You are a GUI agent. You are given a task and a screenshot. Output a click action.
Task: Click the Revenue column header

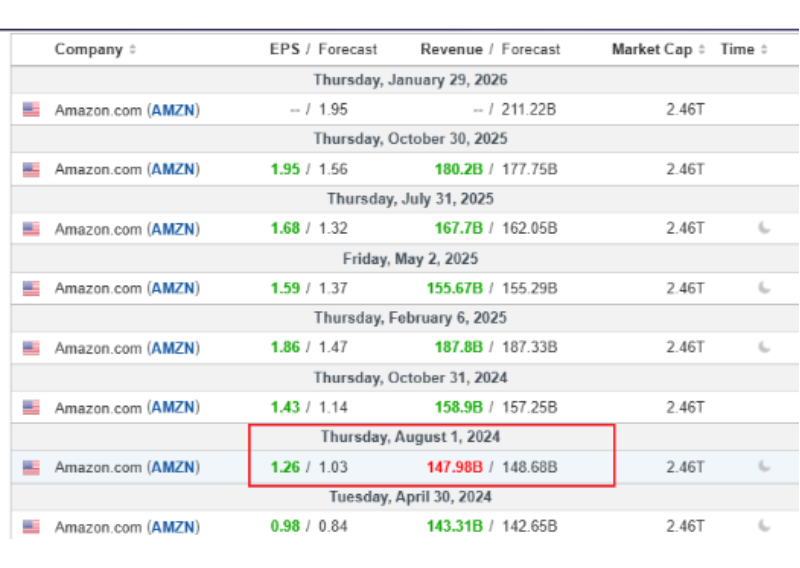[x=451, y=49]
